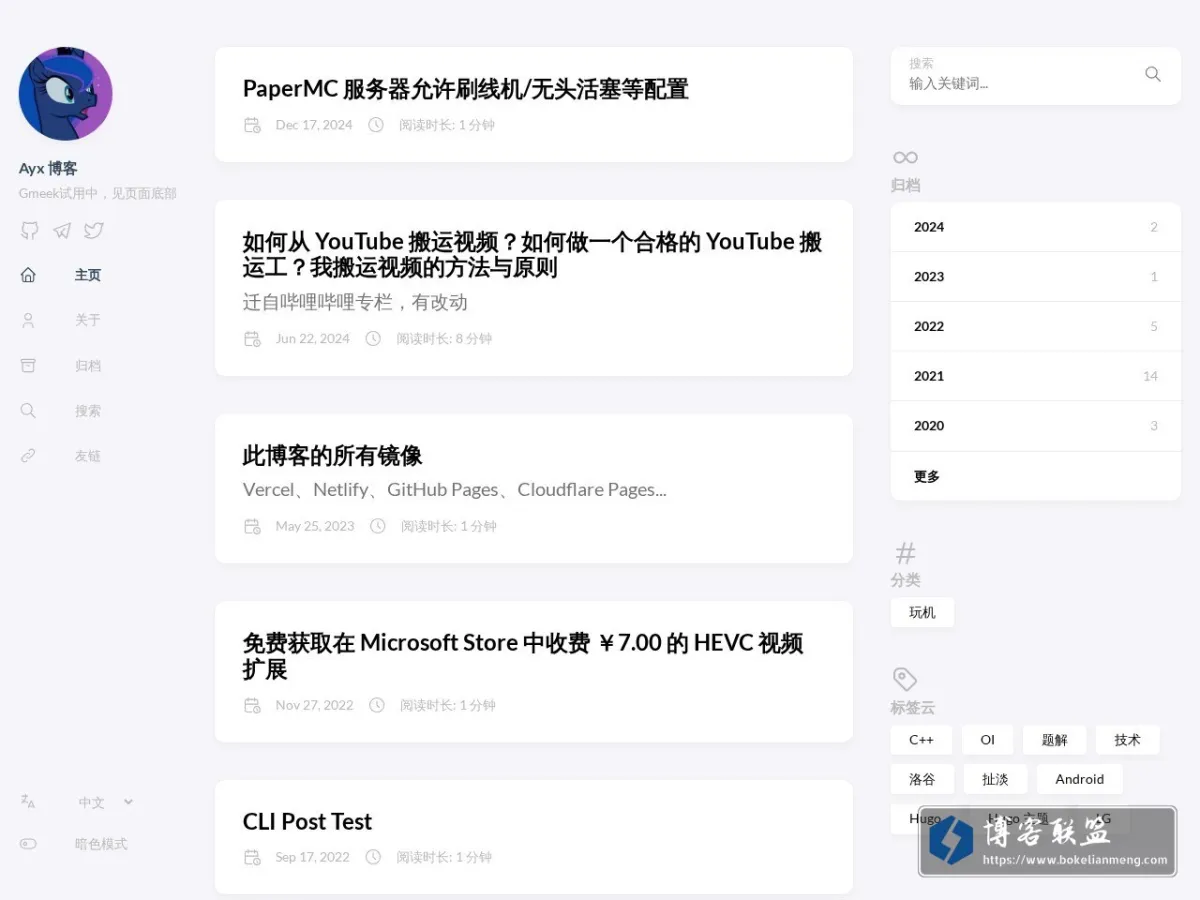Open the 2021 archive row
Viewport: 1200px width, 900px height.
[x=1036, y=376]
